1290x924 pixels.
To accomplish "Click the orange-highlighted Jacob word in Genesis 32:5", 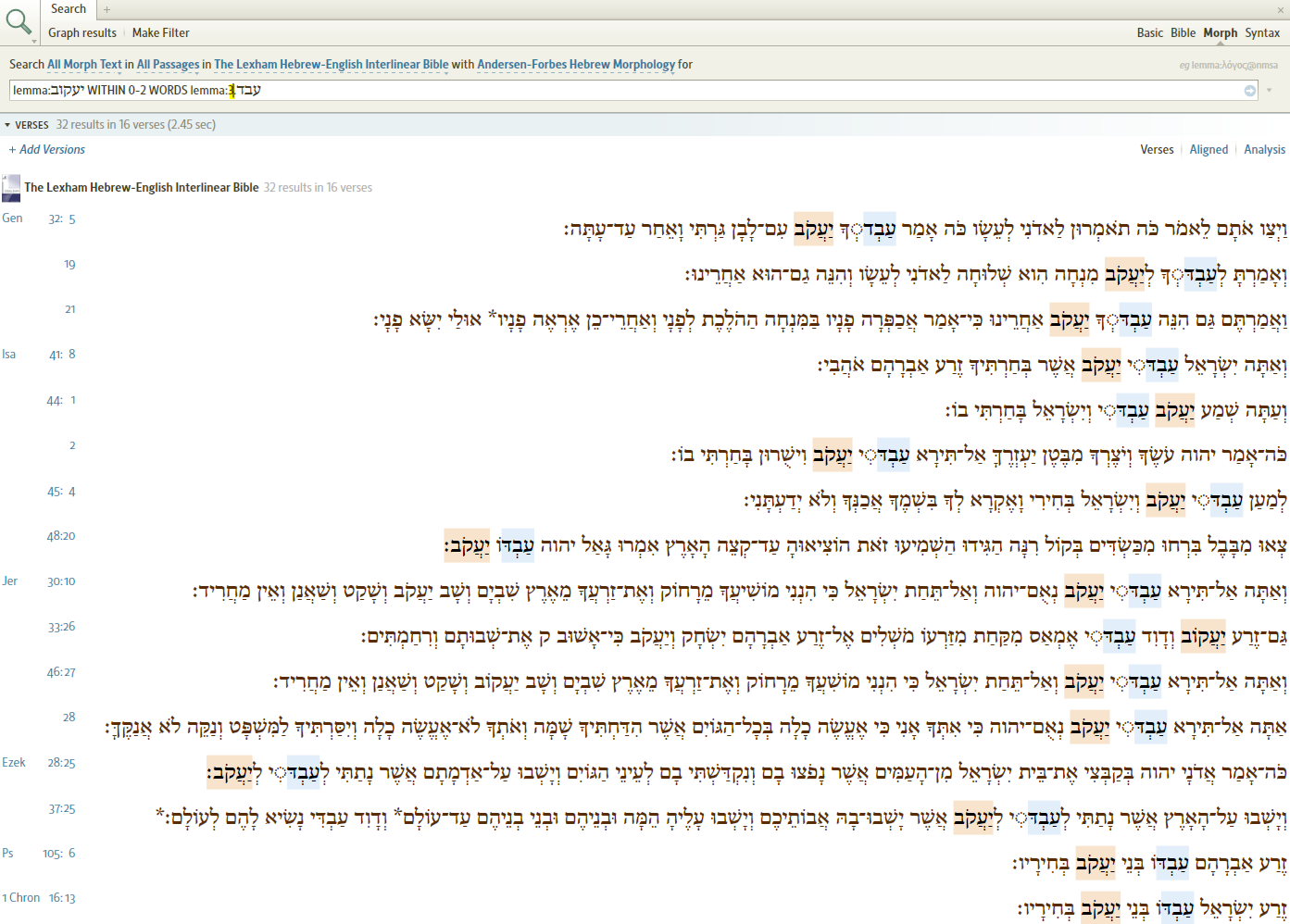I will (813, 229).
